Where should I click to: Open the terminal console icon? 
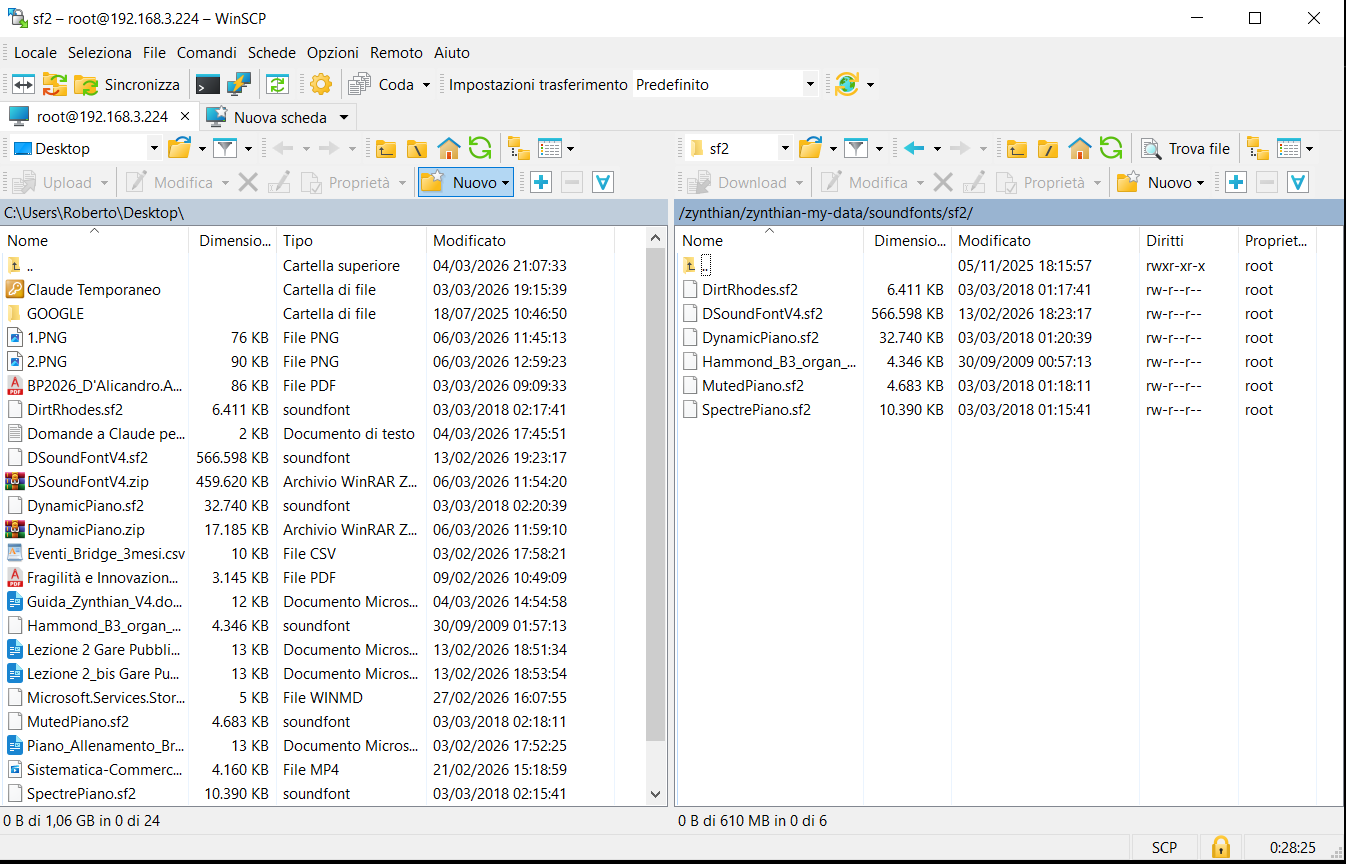208,85
